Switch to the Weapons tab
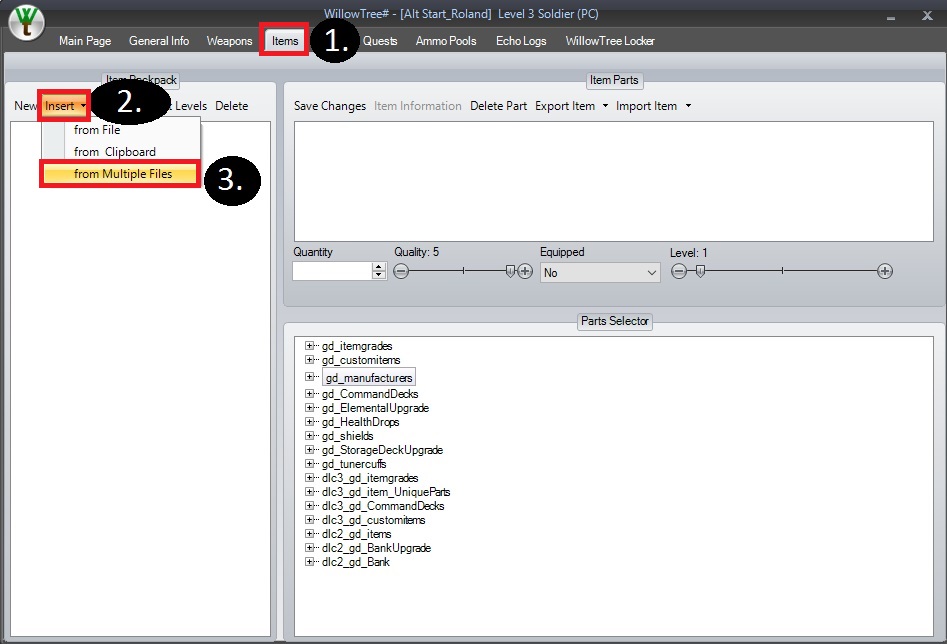The height and width of the screenshot is (644, 947). point(229,41)
